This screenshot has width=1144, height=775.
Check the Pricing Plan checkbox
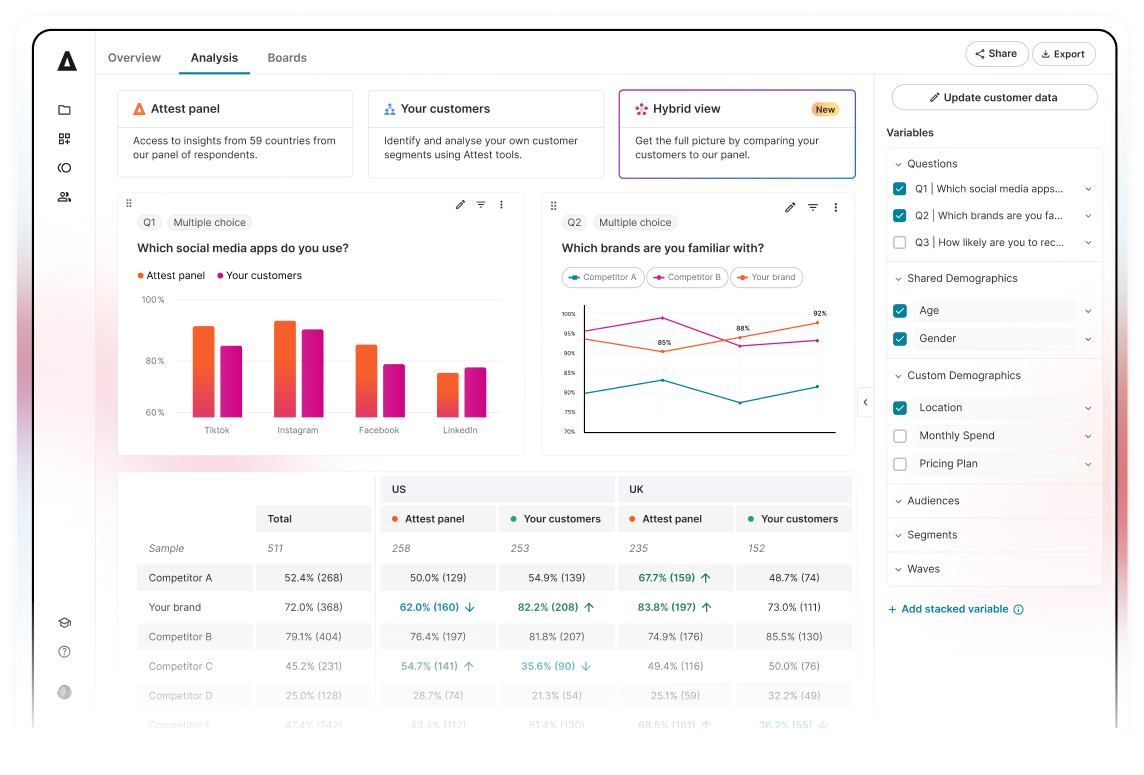(x=900, y=463)
